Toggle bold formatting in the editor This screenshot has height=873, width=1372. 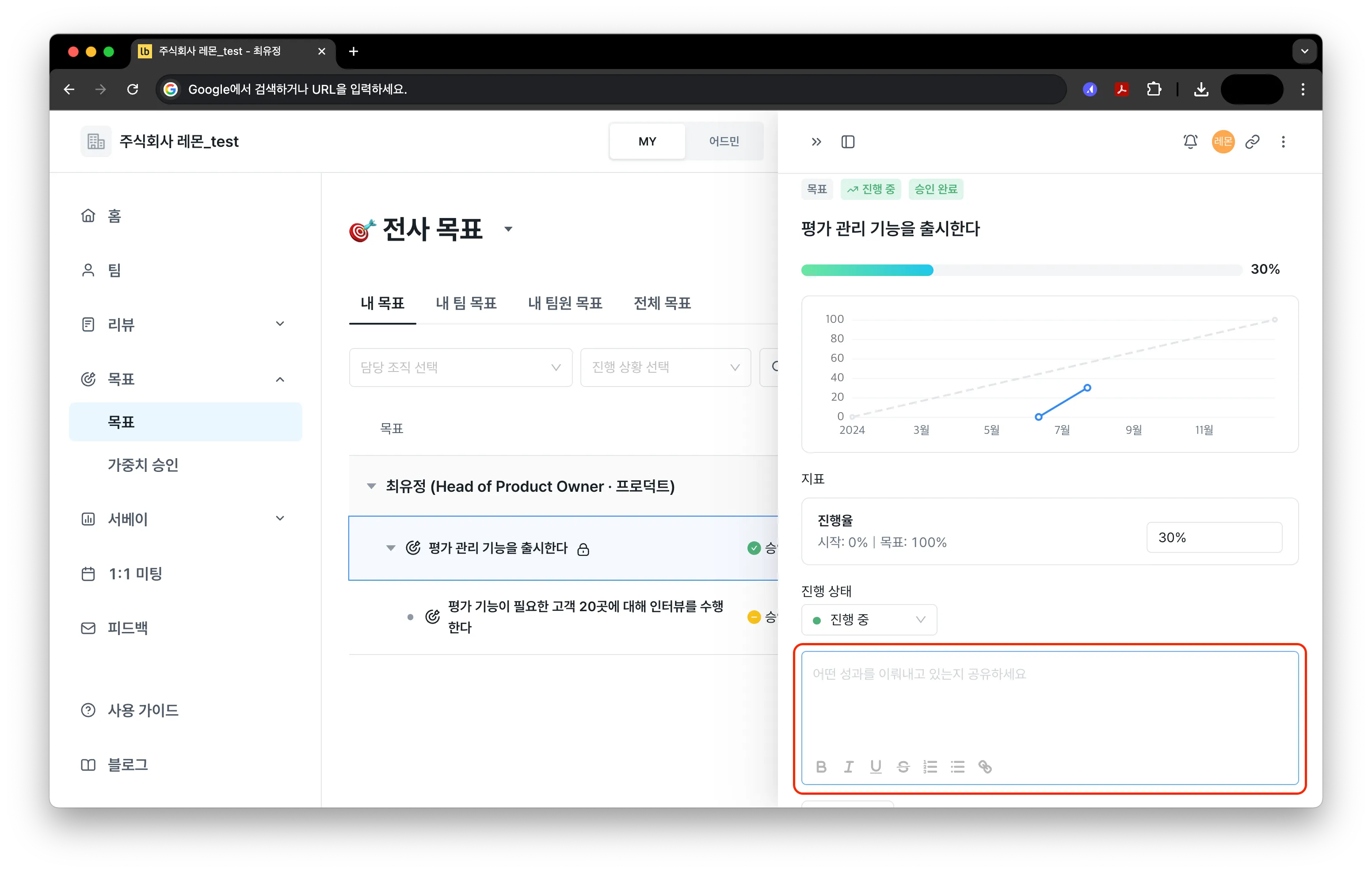click(821, 766)
